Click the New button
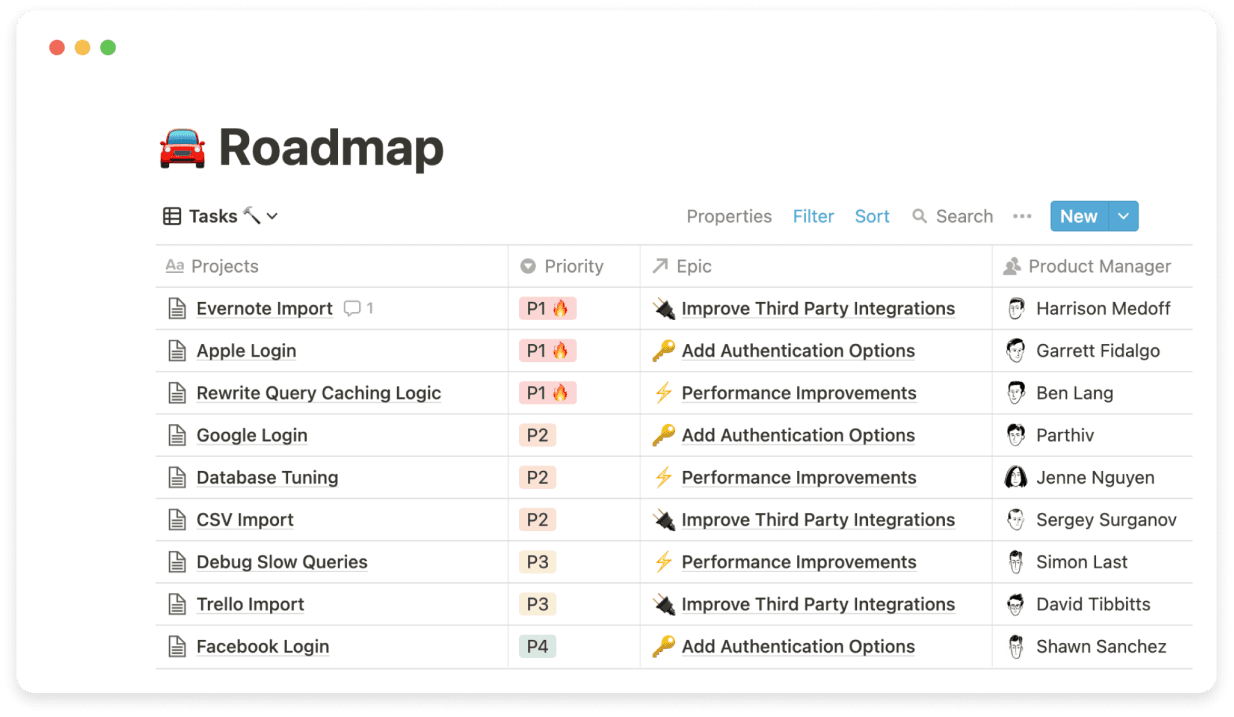Viewport: 1234px width, 717px height. click(1078, 216)
